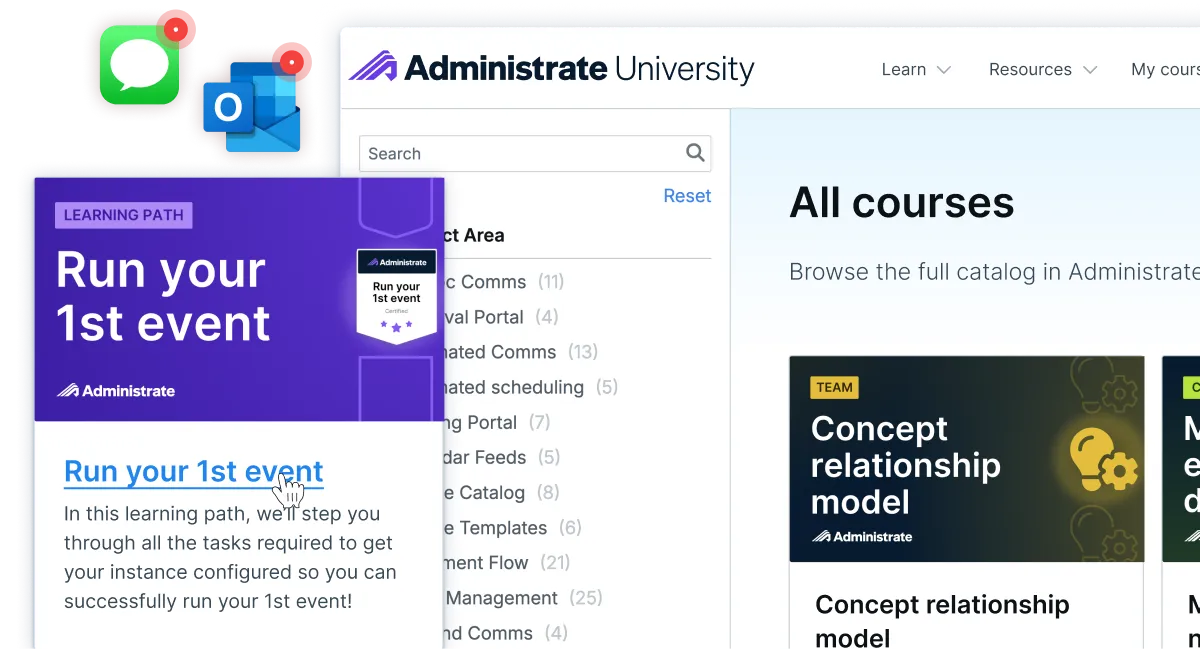This screenshot has height=649, width=1200.
Task: Click the Administrate University logo
Action: click(551, 68)
